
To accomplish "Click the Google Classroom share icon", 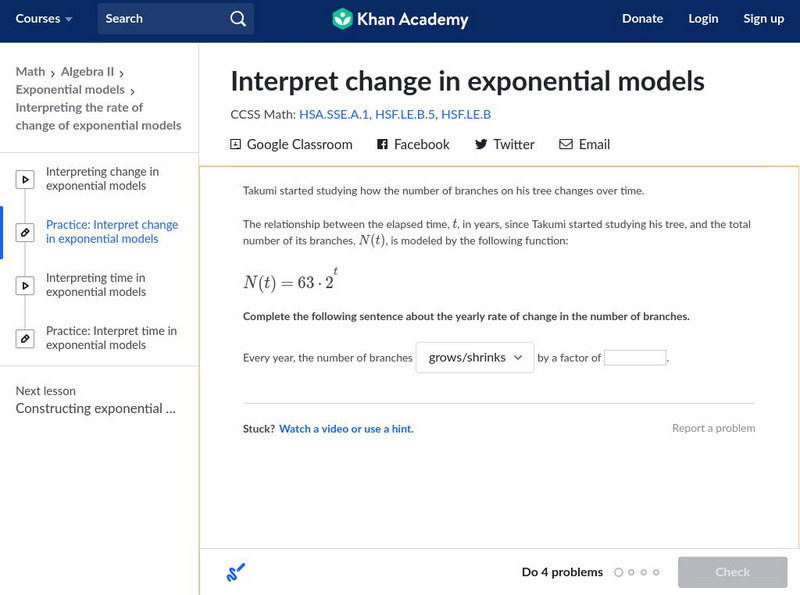I will [236, 145].
